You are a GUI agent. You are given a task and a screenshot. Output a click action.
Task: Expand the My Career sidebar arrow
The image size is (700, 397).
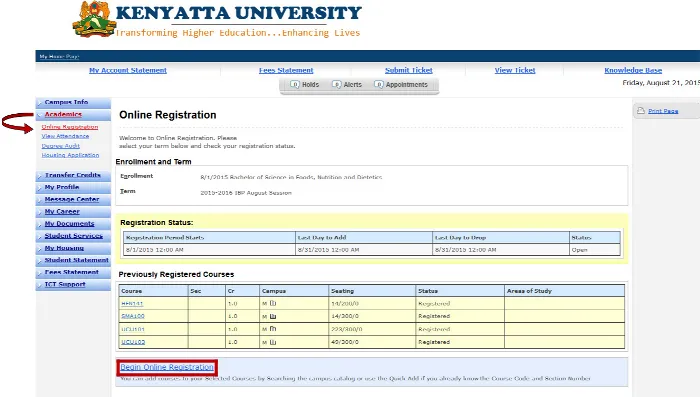pos(40,212)
